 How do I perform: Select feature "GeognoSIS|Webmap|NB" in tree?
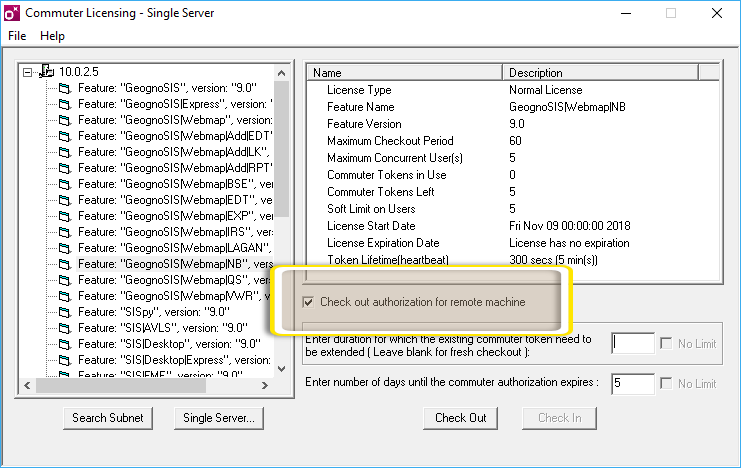pyautogui.click(x=175, y=264)
